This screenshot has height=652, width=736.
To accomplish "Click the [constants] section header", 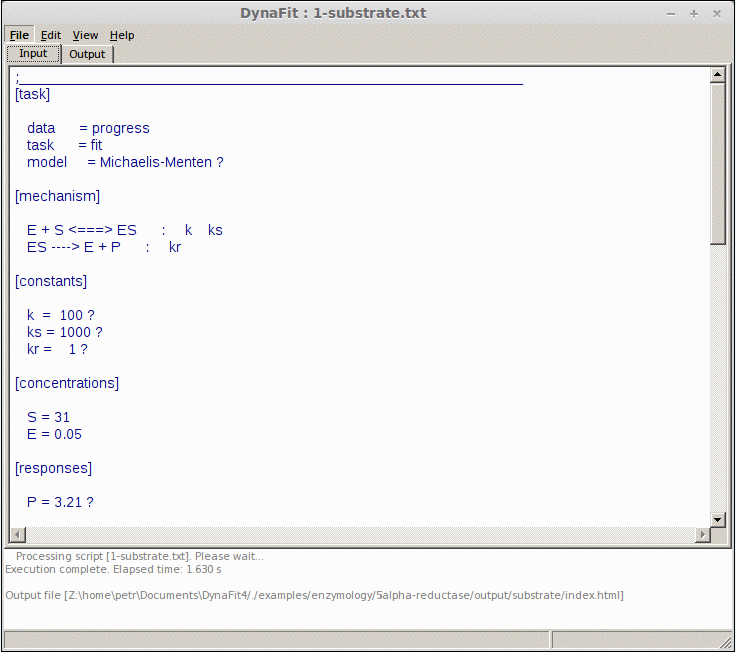I will [51, 281].
